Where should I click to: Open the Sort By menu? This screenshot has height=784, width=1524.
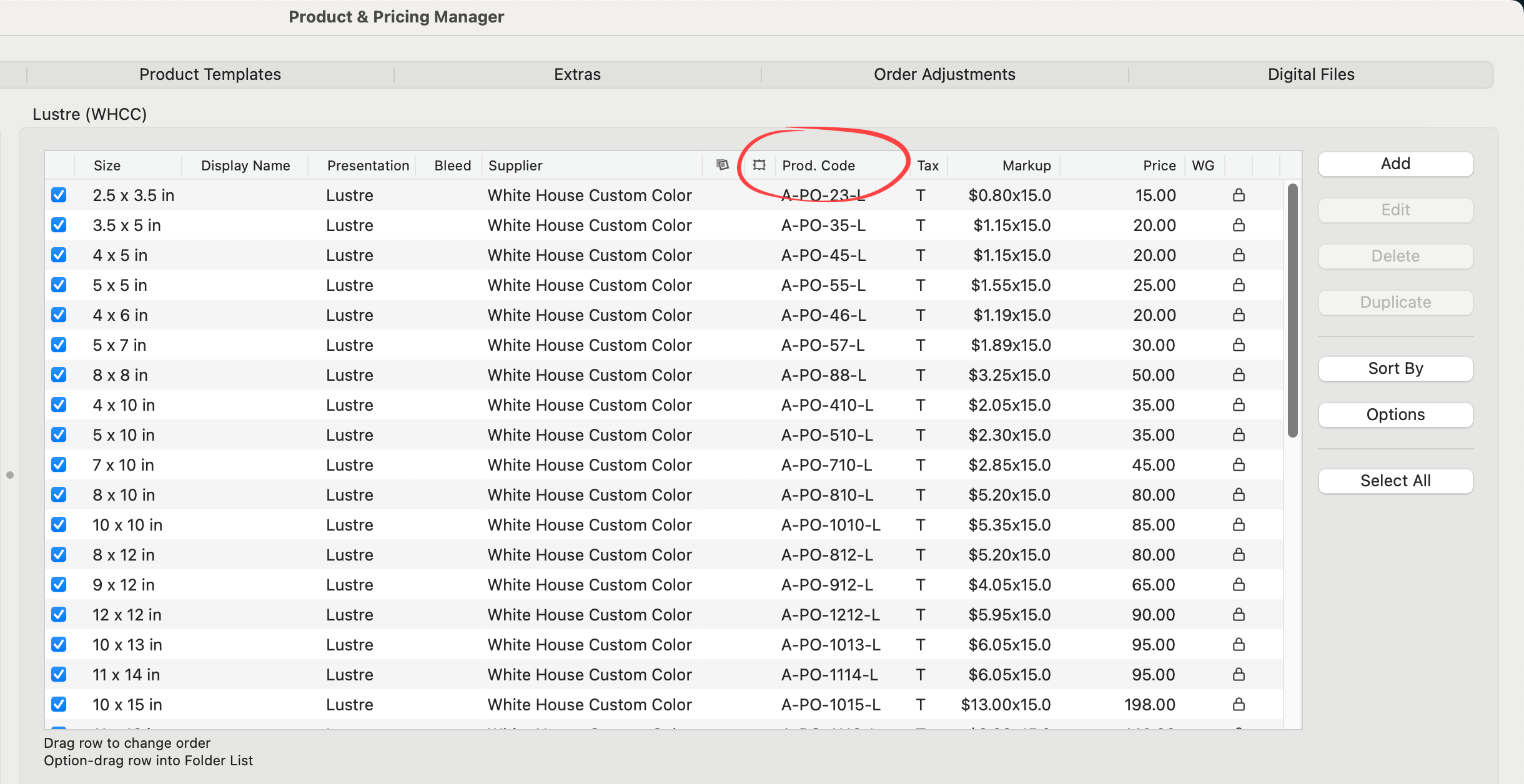pyautogui.click(x=1395, y=368)
